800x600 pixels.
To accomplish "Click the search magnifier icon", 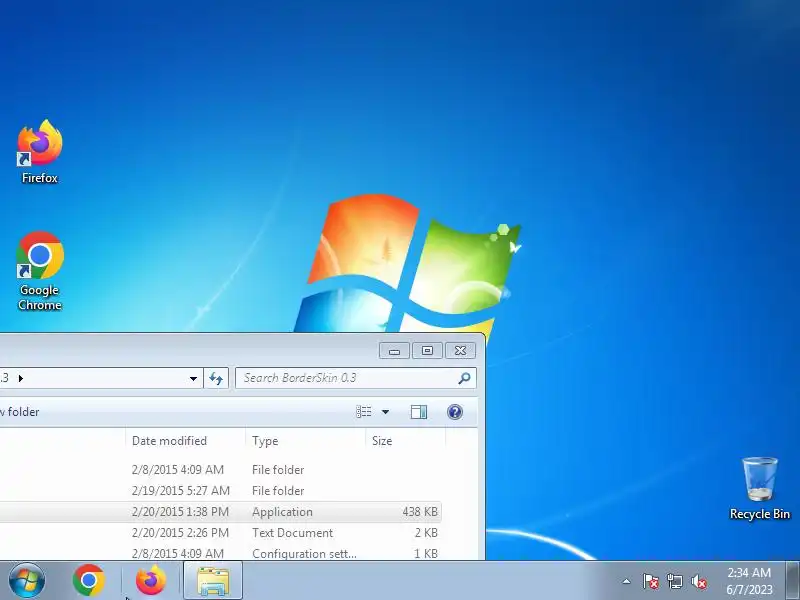I will point(464,378).
